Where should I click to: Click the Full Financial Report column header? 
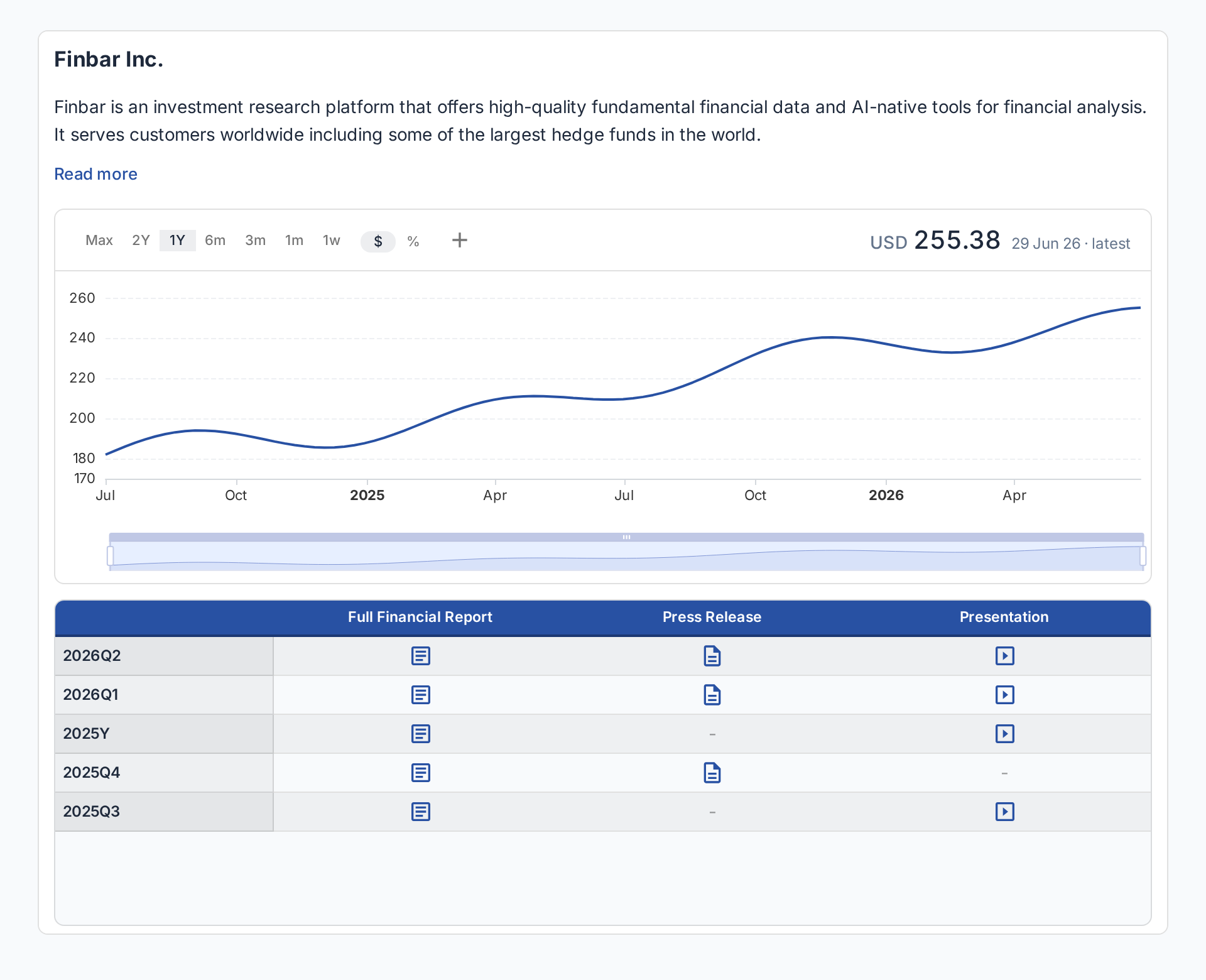(x=420, y=617)
